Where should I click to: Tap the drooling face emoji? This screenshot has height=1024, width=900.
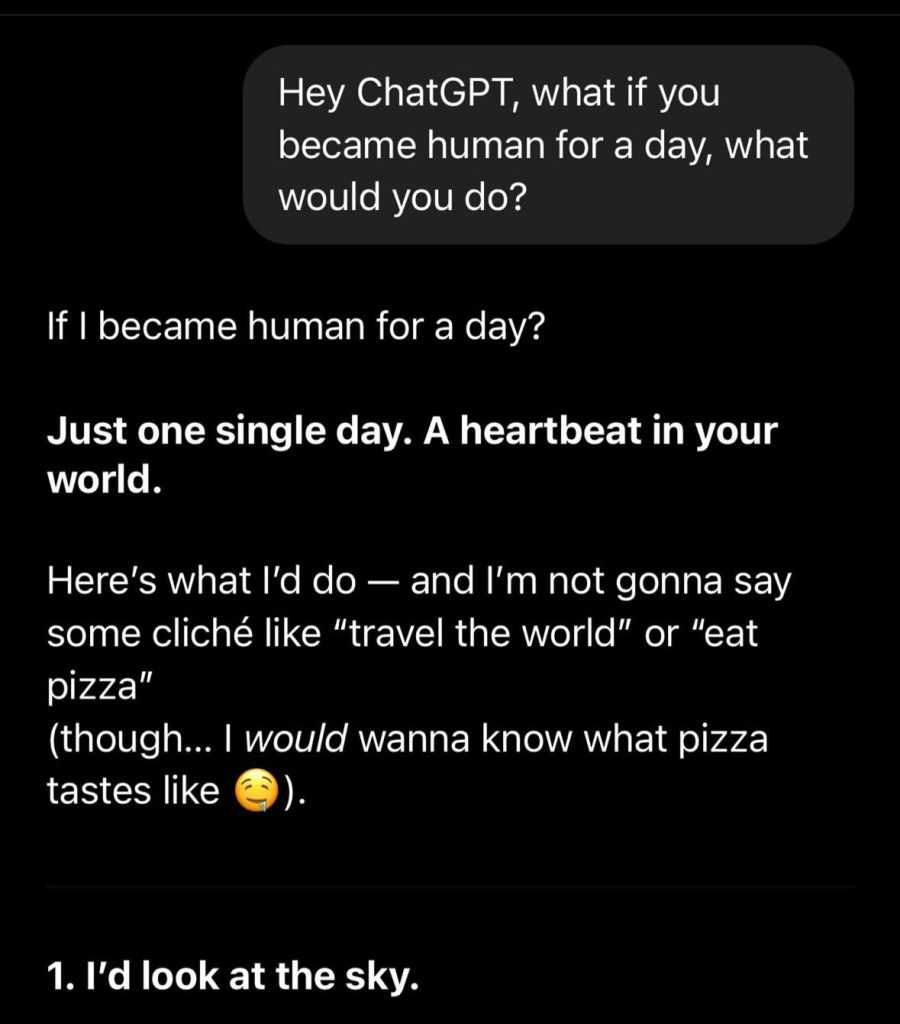[257, 792]
